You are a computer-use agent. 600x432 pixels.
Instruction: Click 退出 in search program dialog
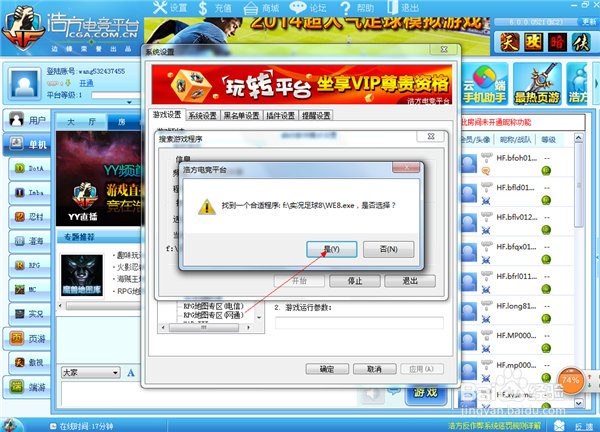[410, 281]
